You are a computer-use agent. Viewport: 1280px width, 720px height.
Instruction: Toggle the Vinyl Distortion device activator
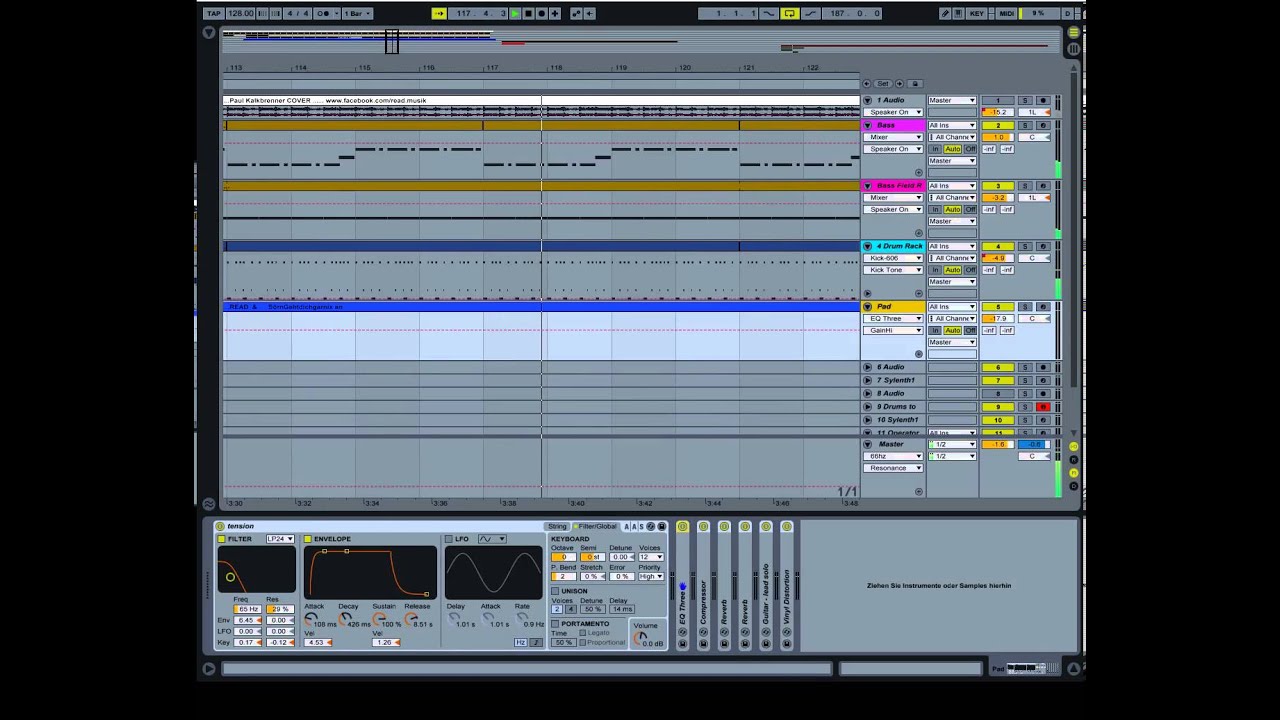coord(787,527)
